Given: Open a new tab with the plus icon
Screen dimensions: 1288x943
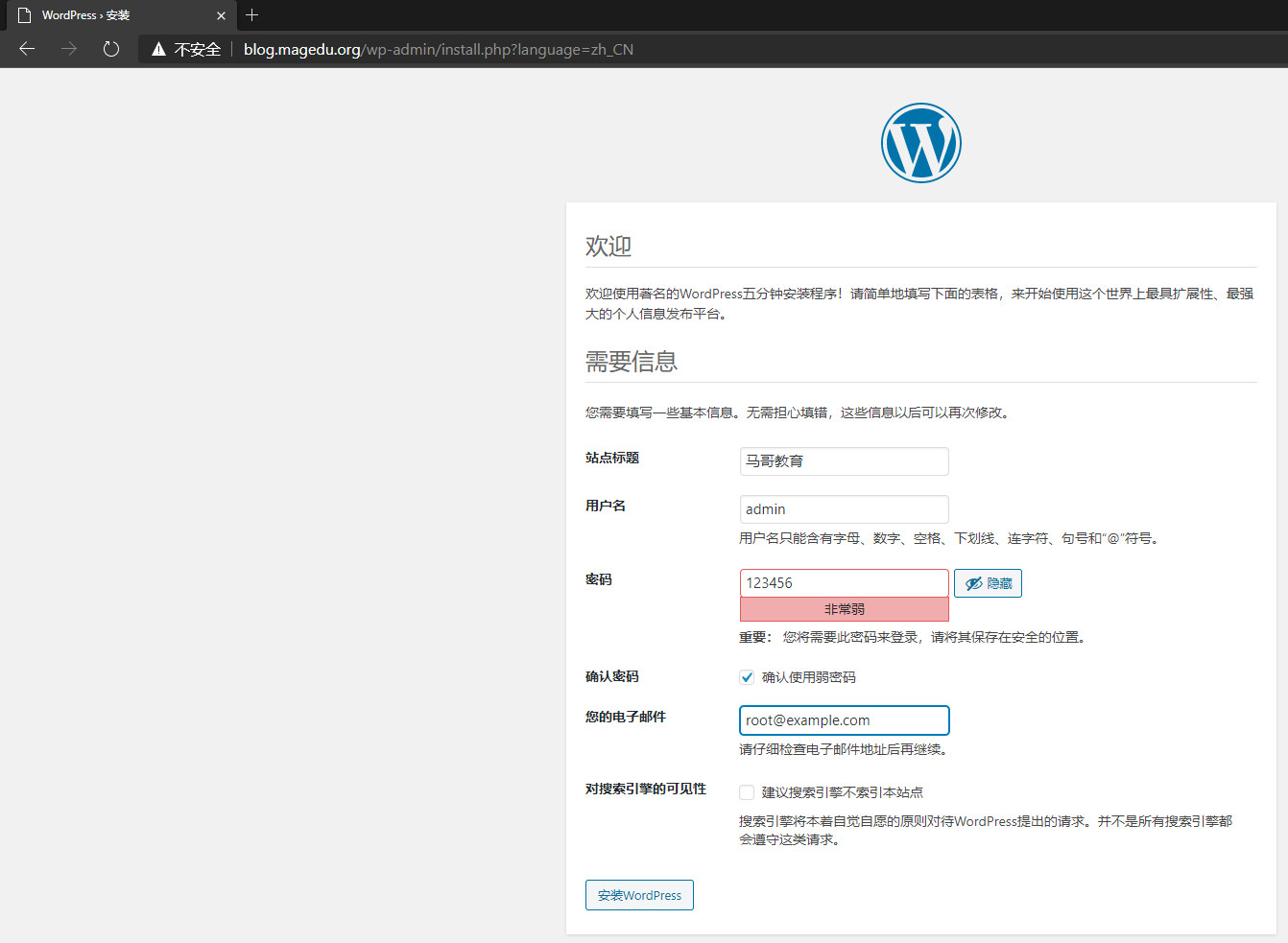Looking at the screenshot, I should point(252,14).
